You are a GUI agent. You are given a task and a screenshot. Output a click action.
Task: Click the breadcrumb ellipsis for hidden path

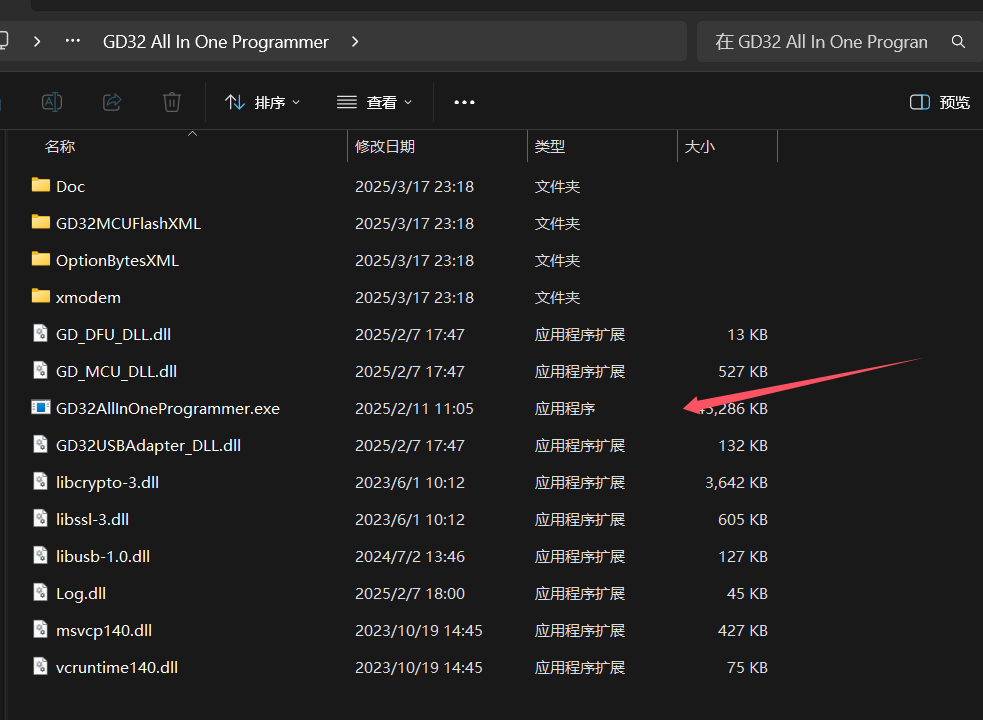pos(72,42)
